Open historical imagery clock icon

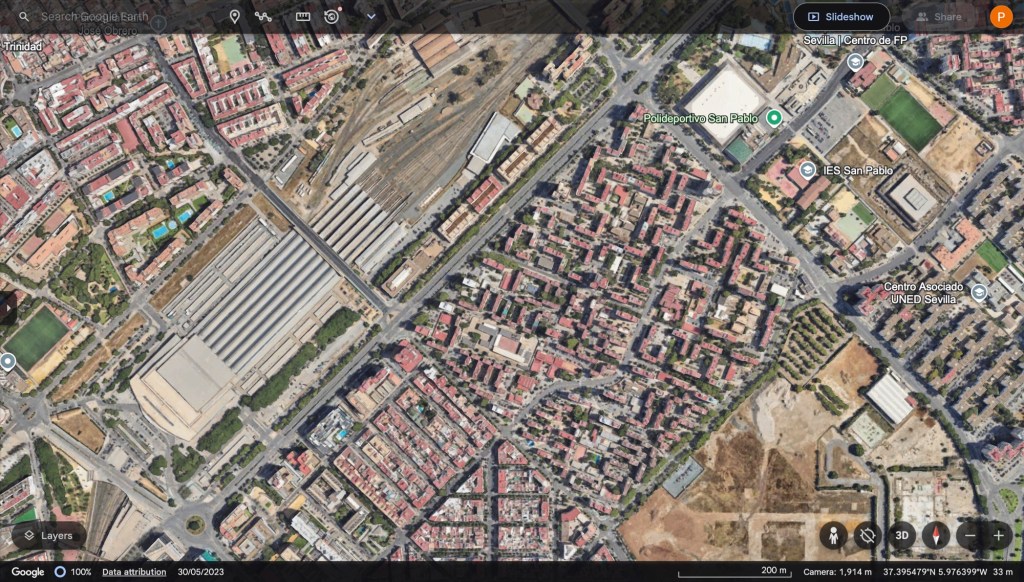(x=332, y=16)
